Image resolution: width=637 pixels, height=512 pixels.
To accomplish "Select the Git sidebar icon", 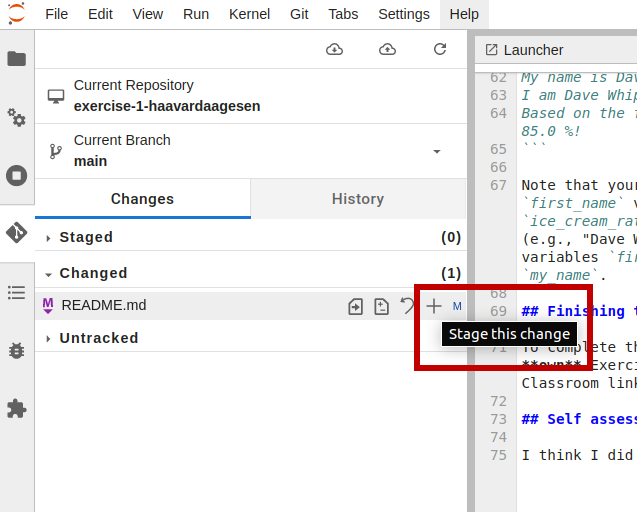I will click(x=17, y=233).
